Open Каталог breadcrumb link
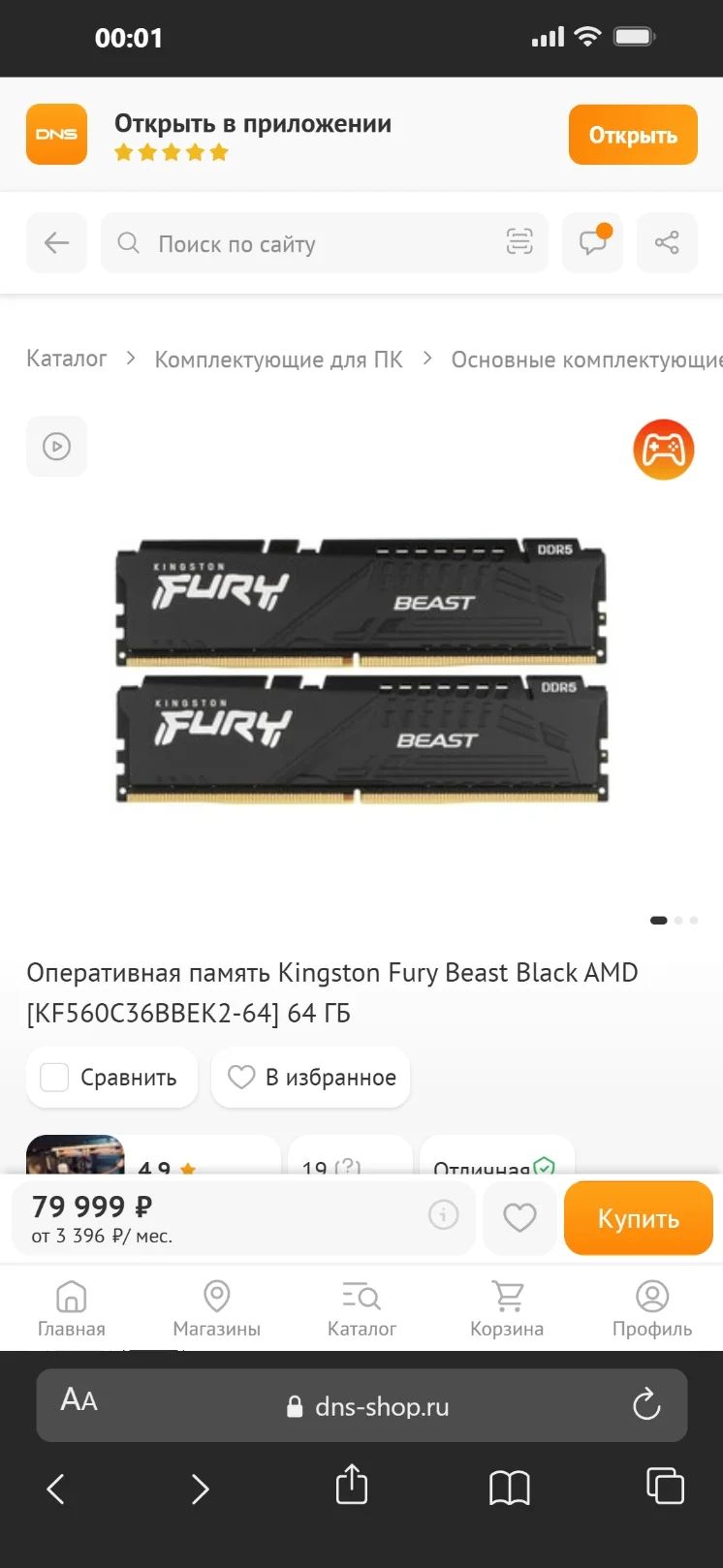The width and height of the screenshot is (723, 1568). 66,359
